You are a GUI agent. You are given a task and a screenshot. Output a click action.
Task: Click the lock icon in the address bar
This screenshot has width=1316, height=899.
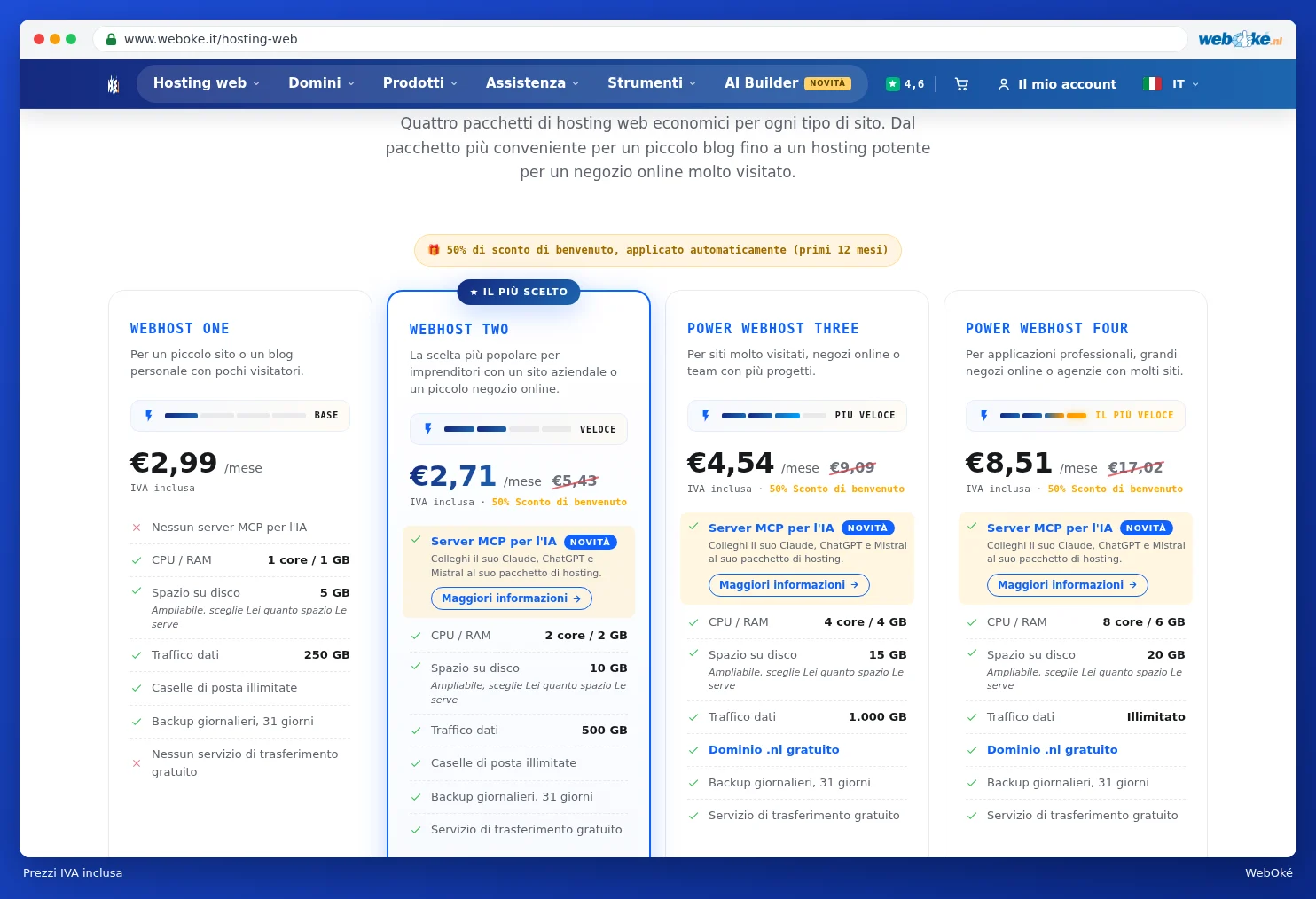point(111,39)
